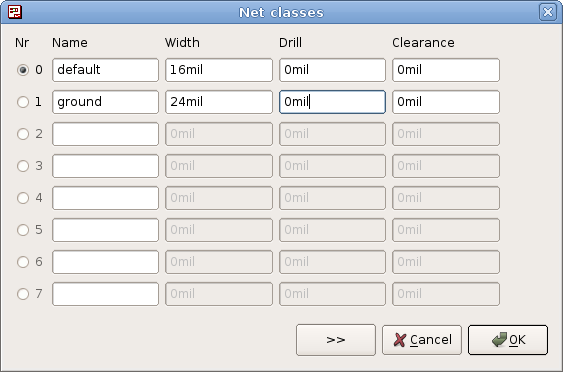Select net class 1 radio button
563x372 pixels.
23,102
